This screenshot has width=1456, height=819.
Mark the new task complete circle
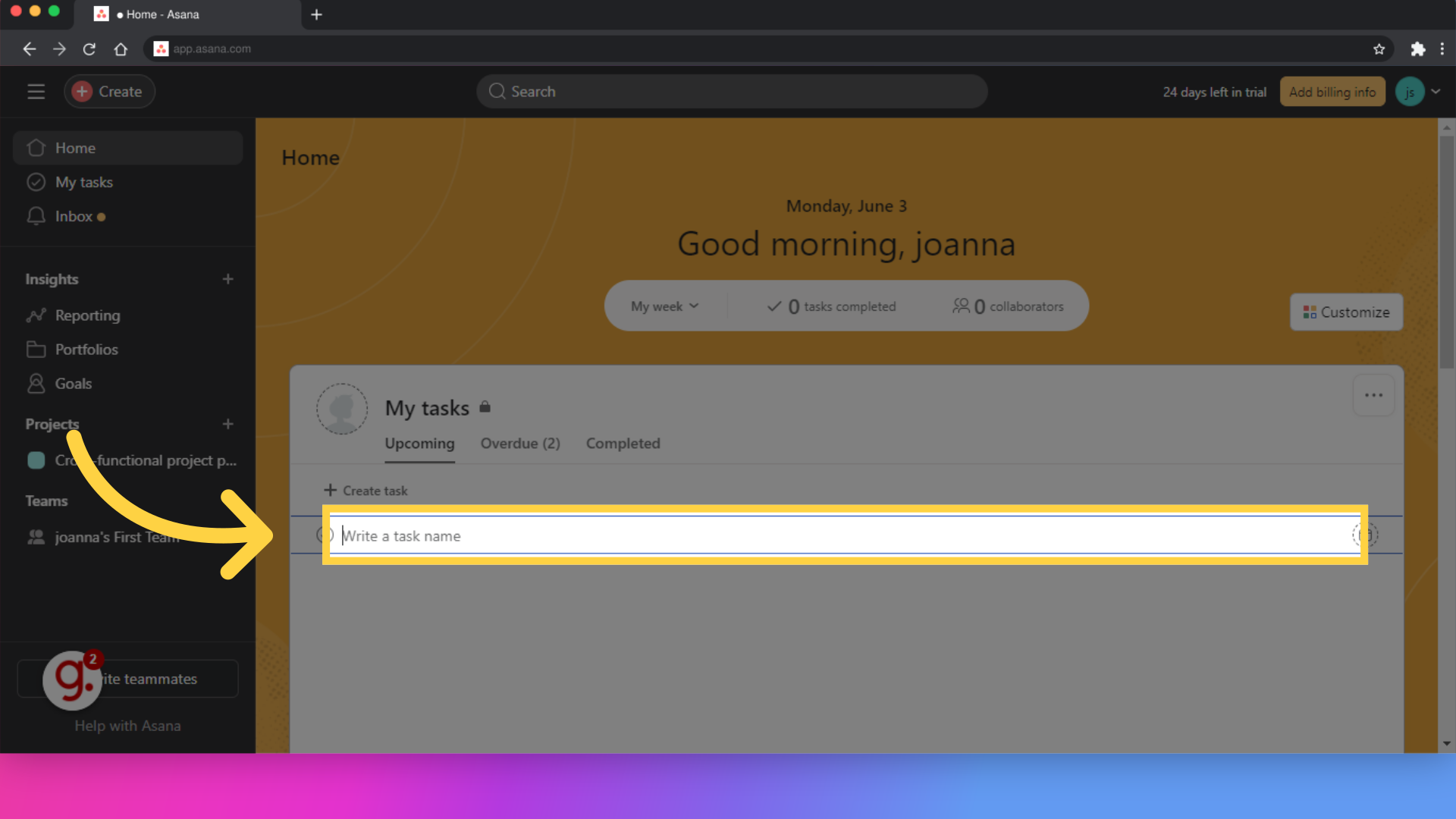tap(325, 535)
